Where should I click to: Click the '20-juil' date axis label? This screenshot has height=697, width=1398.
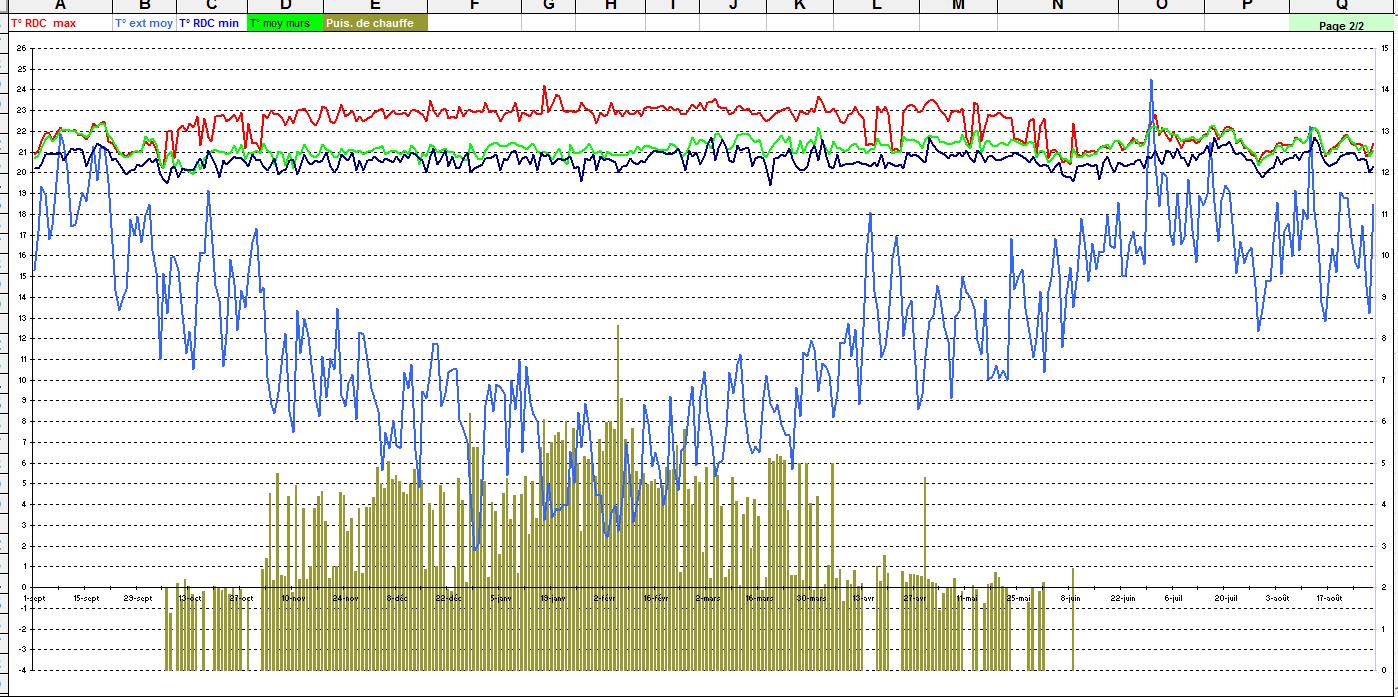click(x=1226, y=598)
